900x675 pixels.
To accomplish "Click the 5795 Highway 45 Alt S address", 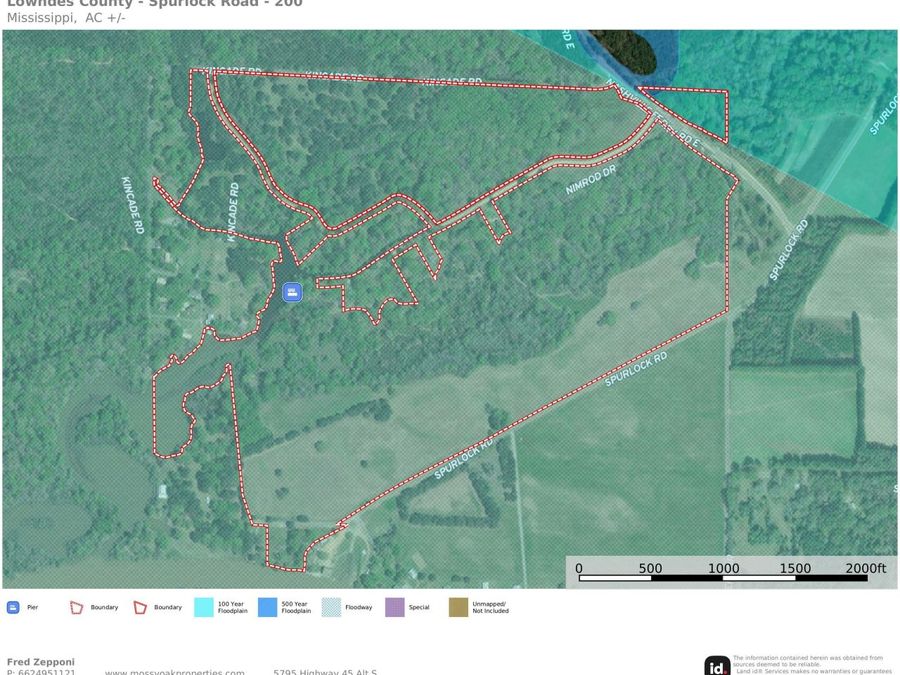I will pos(324,672).
